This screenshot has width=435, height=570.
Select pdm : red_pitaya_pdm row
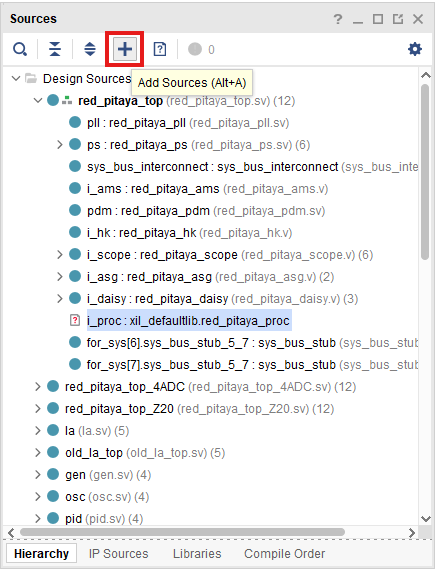tap(206, 211)
